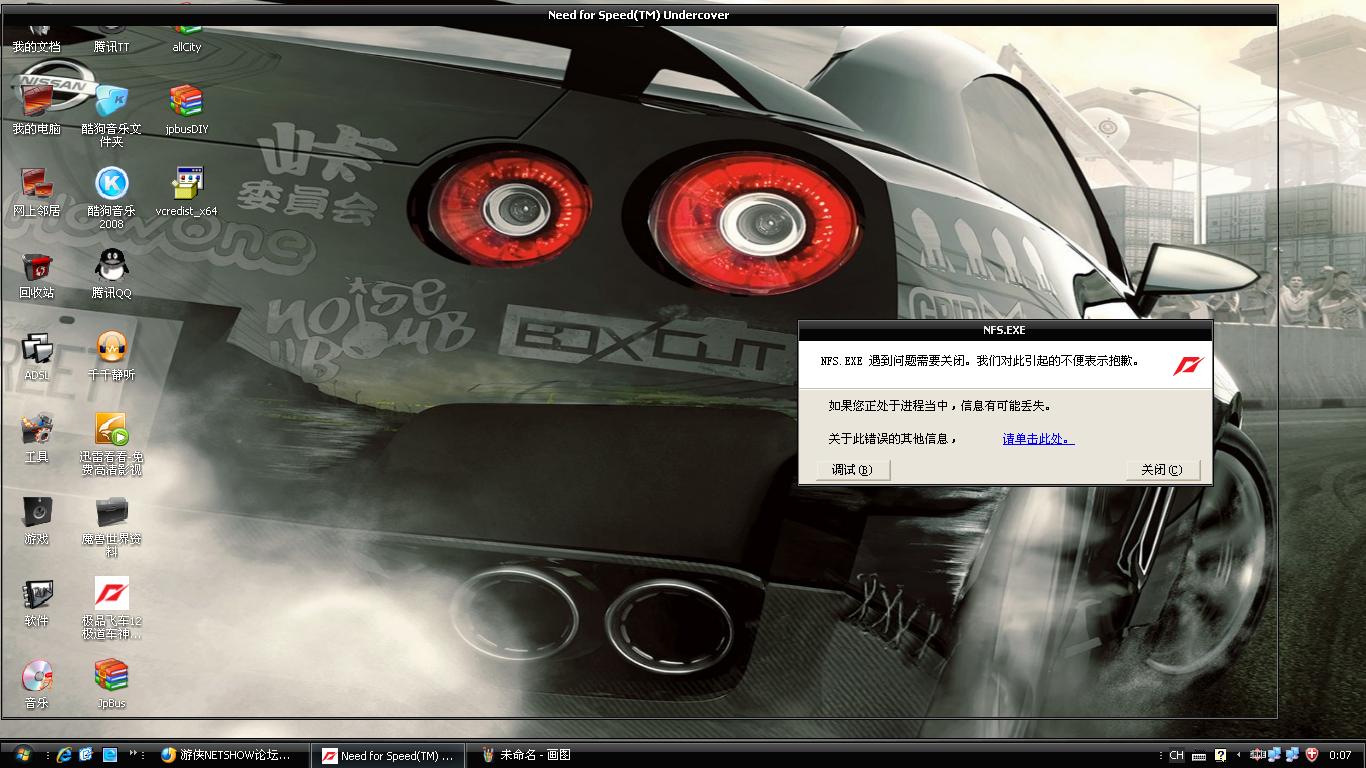Open the 工具 folder icon
Viewport: 1366px width, 768px height.
[36, 436]
